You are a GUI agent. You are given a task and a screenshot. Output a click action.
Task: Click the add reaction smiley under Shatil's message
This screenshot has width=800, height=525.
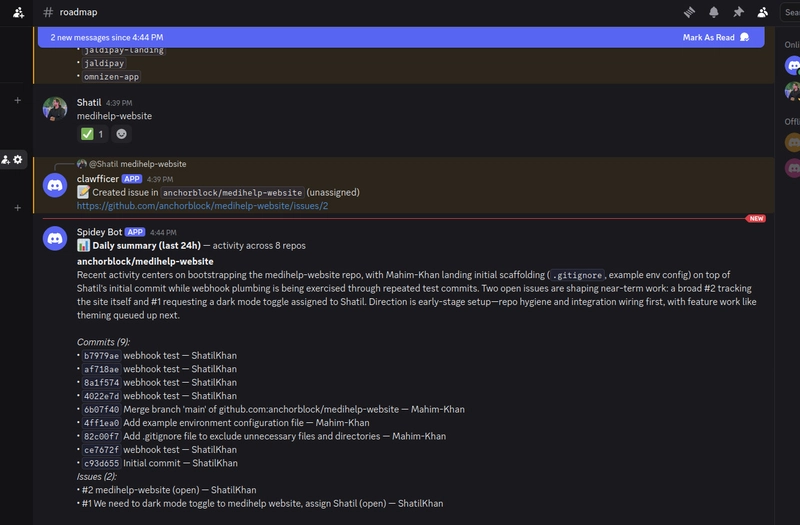pos(121,134)
